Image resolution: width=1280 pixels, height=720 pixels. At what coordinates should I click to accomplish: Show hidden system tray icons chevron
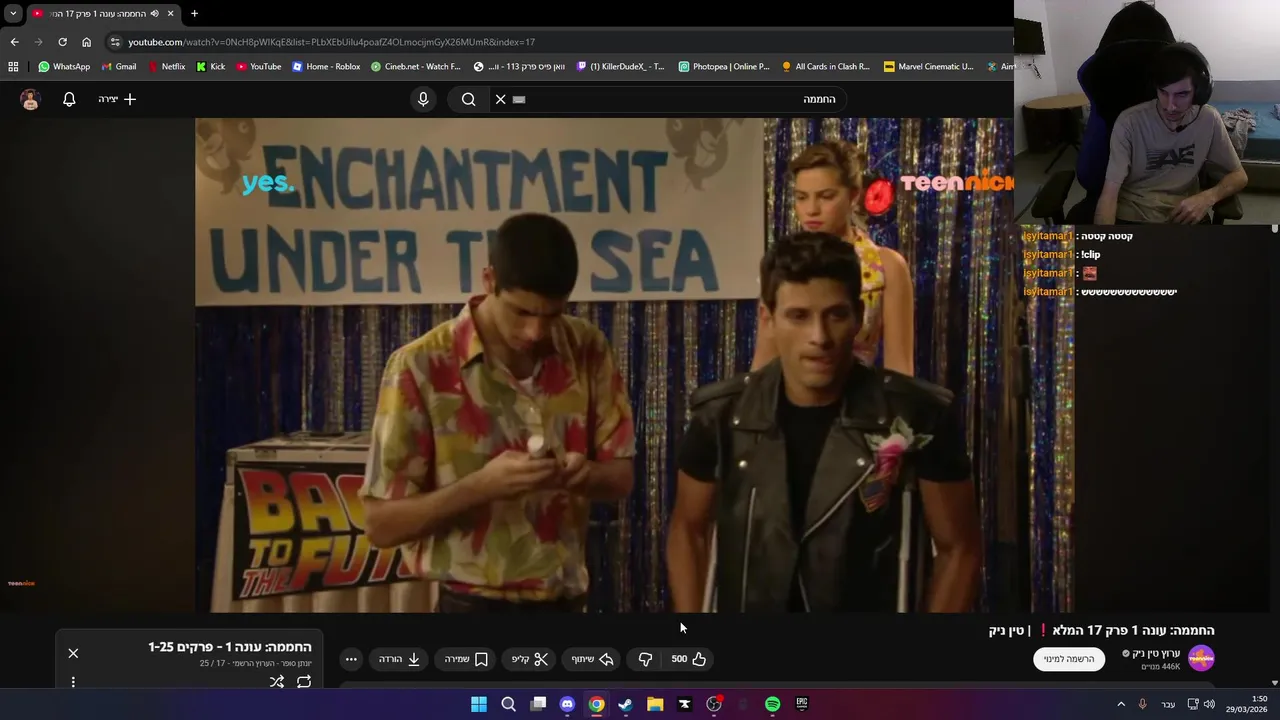point(1121,704)
